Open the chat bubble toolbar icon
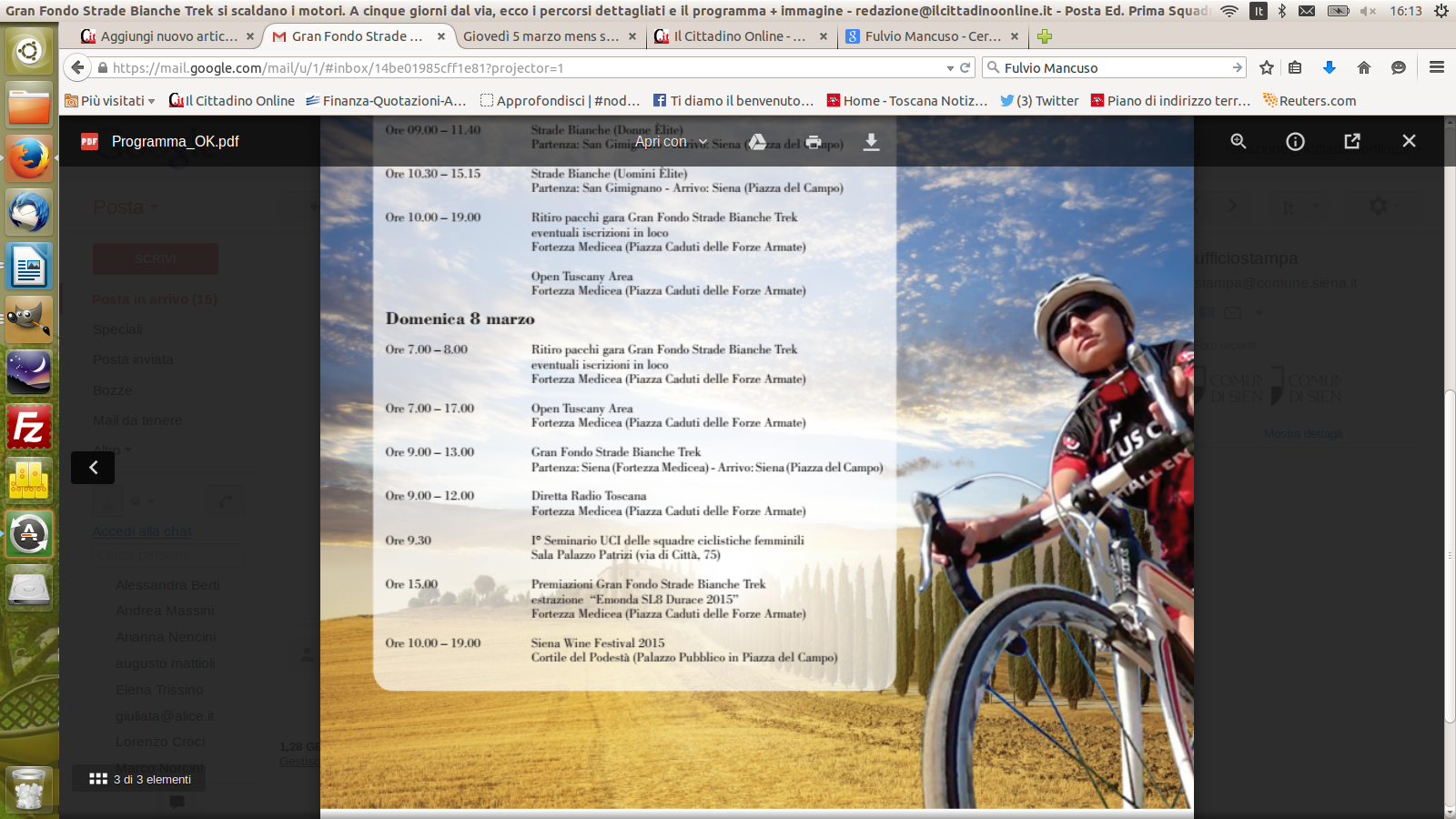The image size is (1456, 819). 1399,68
